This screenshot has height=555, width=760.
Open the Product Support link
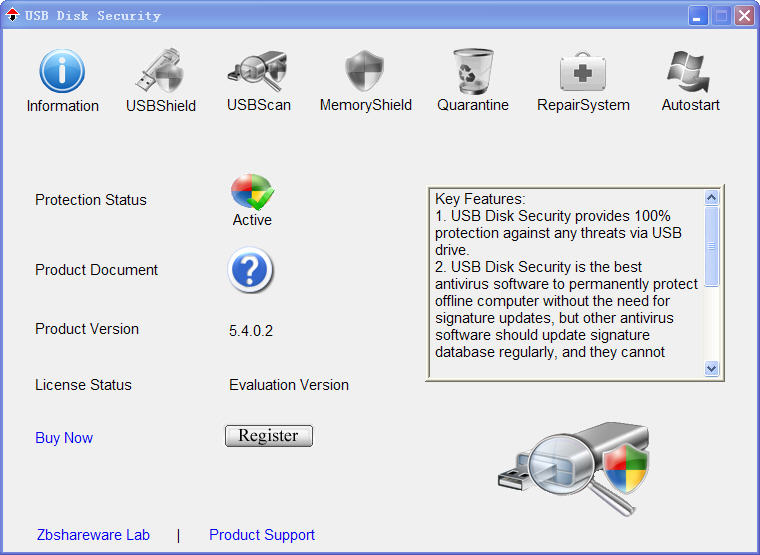click(x=262, y=535)
